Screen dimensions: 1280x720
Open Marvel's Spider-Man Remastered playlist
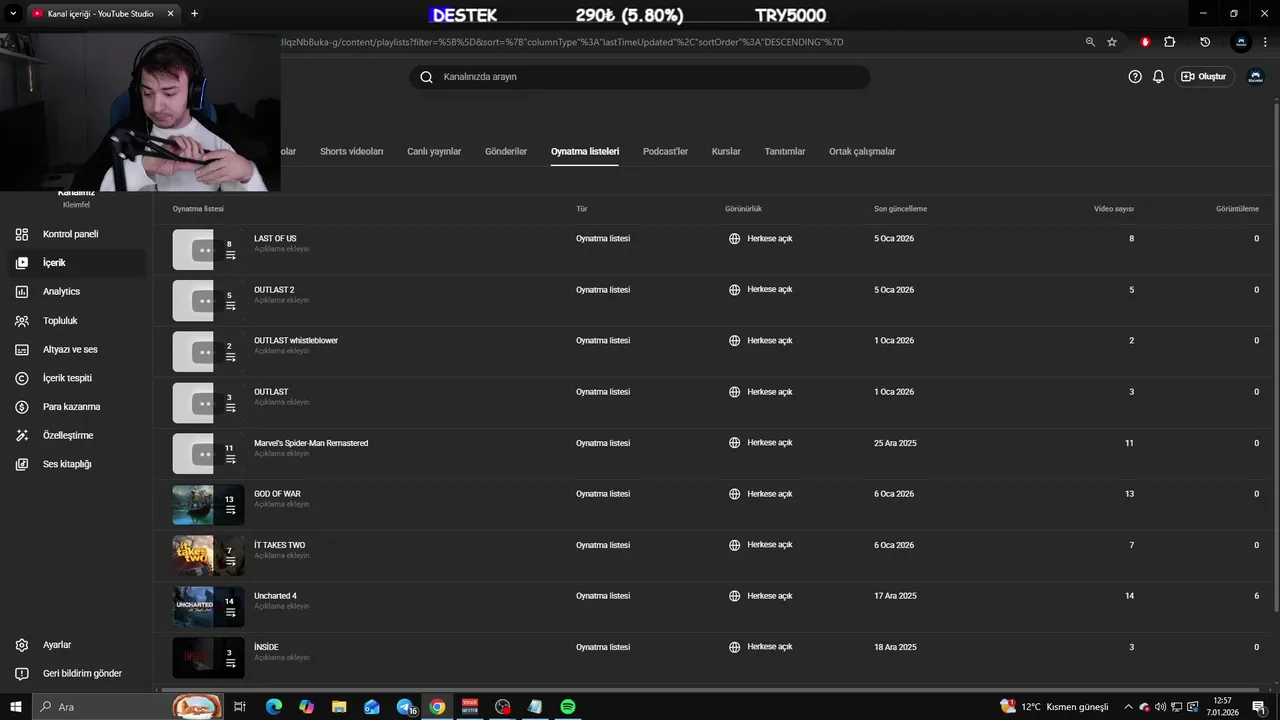click(311, 443)
